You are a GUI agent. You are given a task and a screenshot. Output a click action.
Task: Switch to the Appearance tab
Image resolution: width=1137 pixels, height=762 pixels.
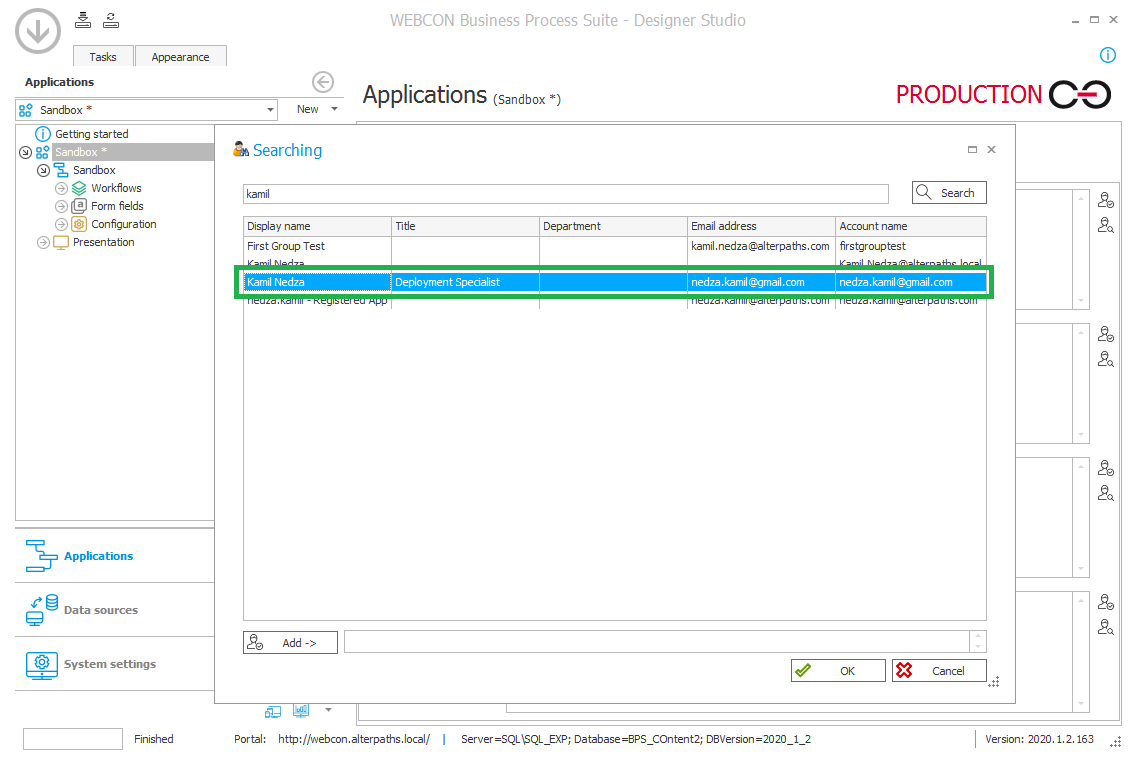pyautogui.click(x=180, y=57)
